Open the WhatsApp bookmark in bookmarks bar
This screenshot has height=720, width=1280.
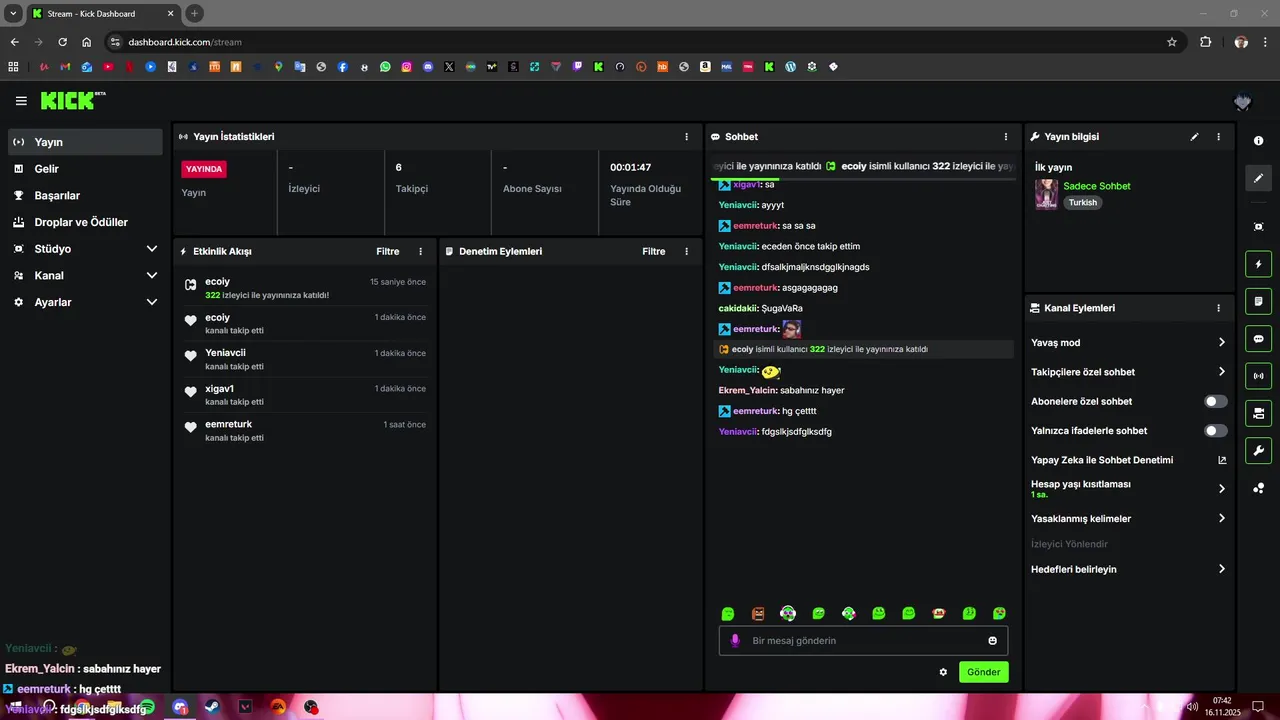point(385,67)
